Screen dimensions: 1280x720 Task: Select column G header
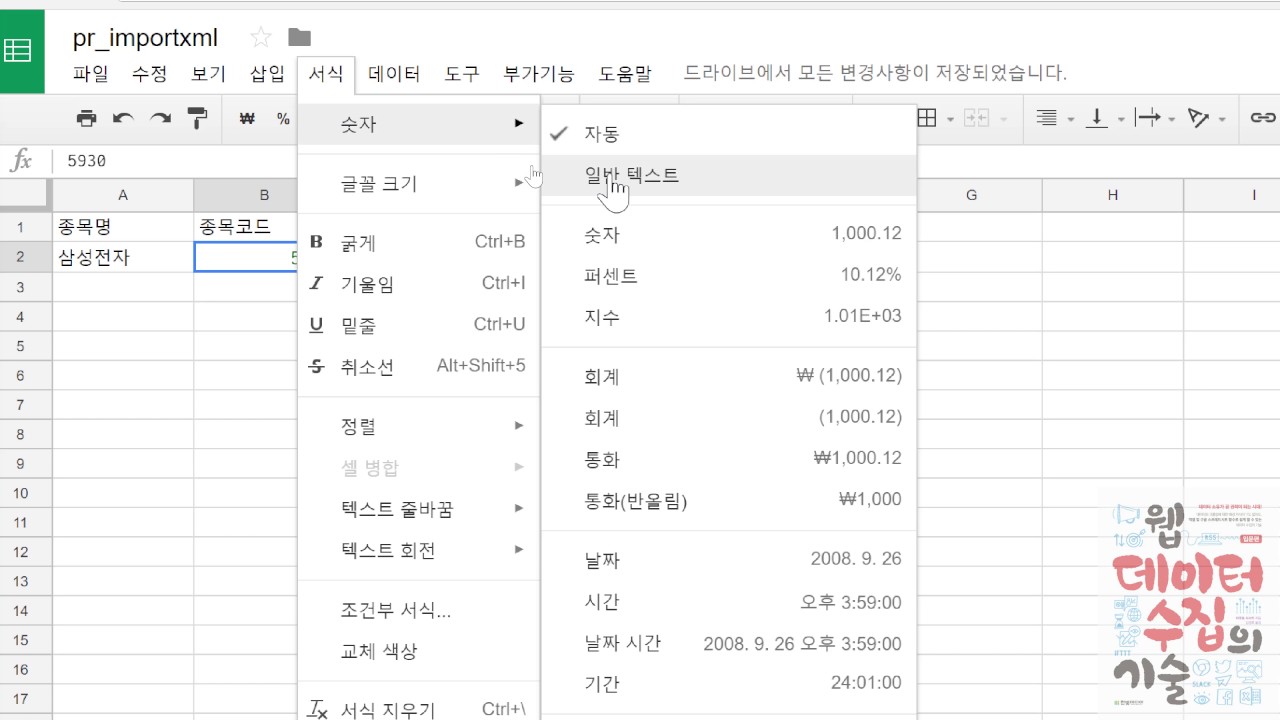(971, 195)
